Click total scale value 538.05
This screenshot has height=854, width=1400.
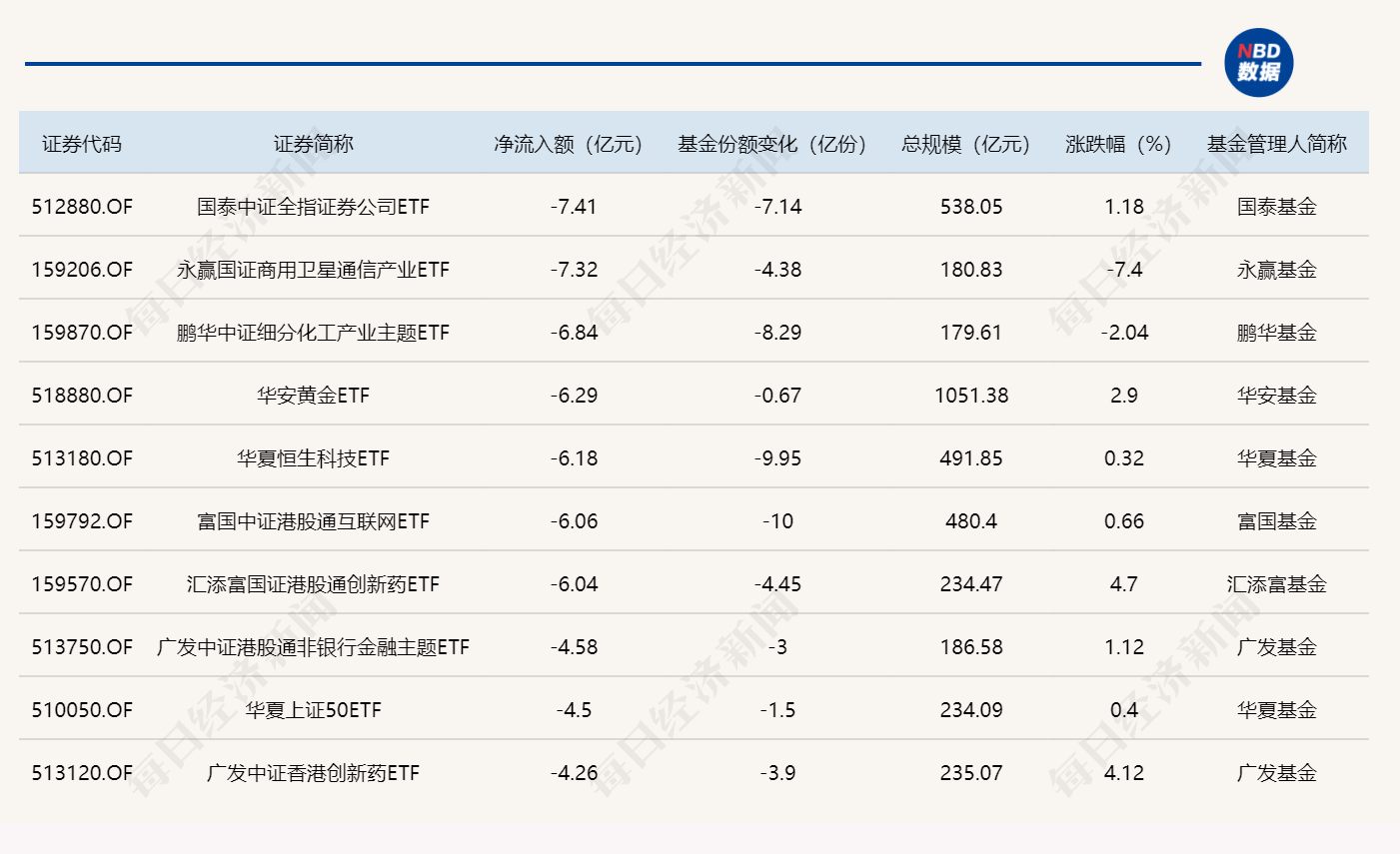(971, 207)
